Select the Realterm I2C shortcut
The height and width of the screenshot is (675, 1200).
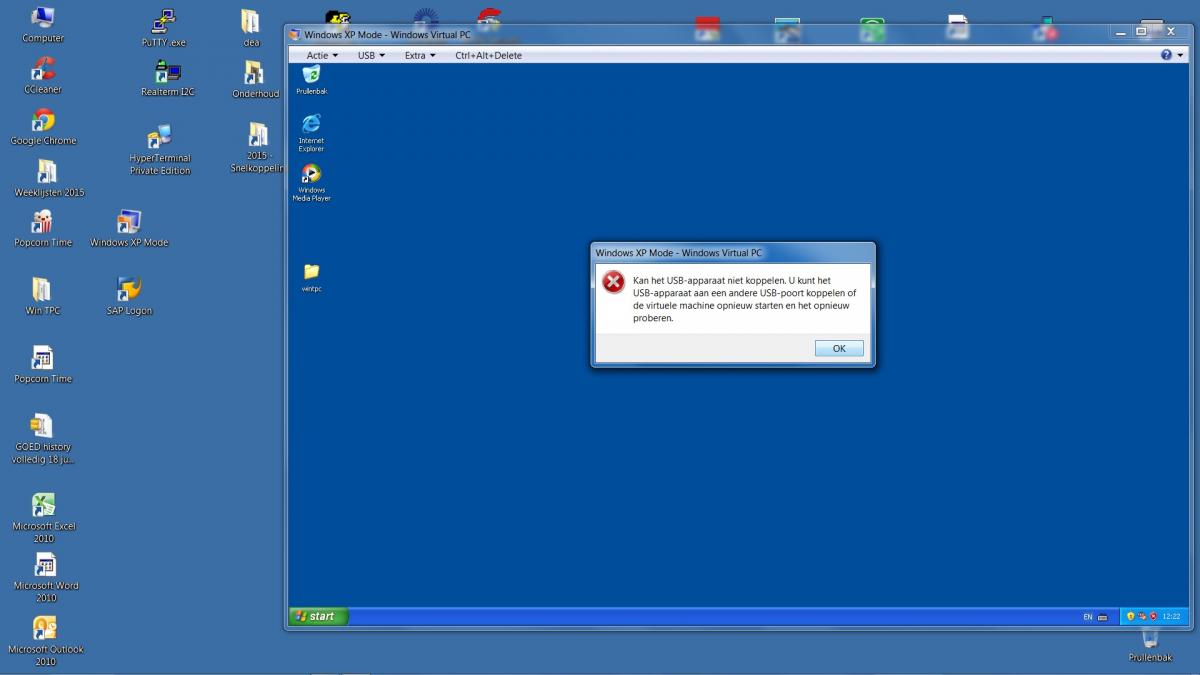168,78
